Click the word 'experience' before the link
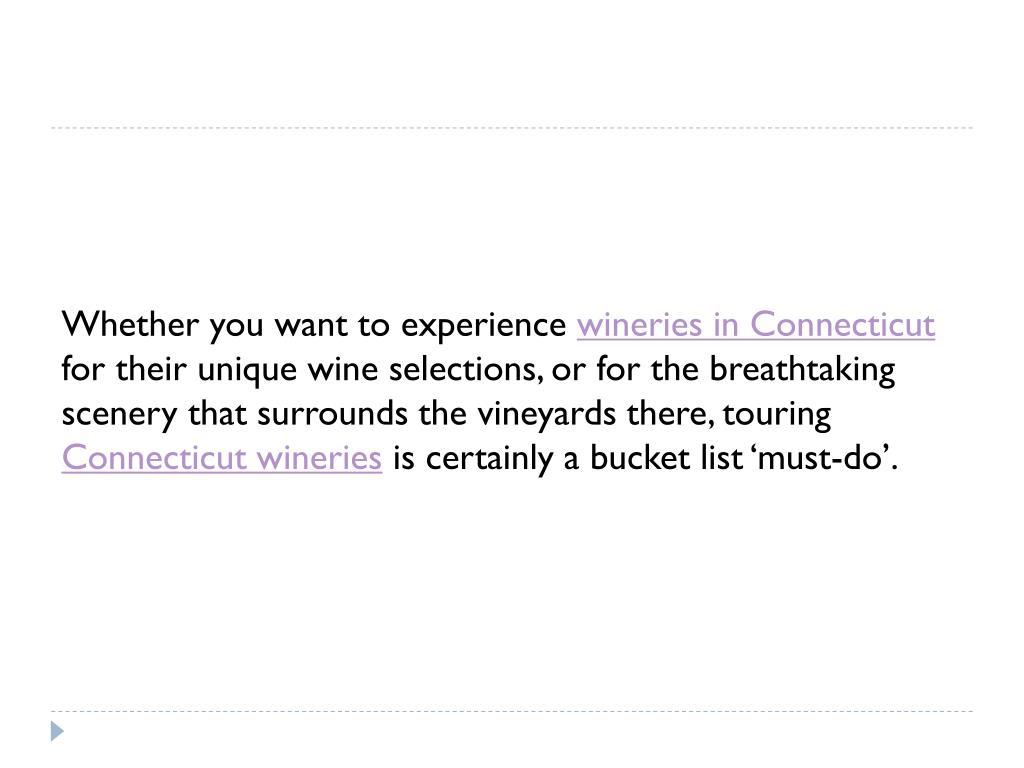This screenshot has height=768, width=1024. 483,325
